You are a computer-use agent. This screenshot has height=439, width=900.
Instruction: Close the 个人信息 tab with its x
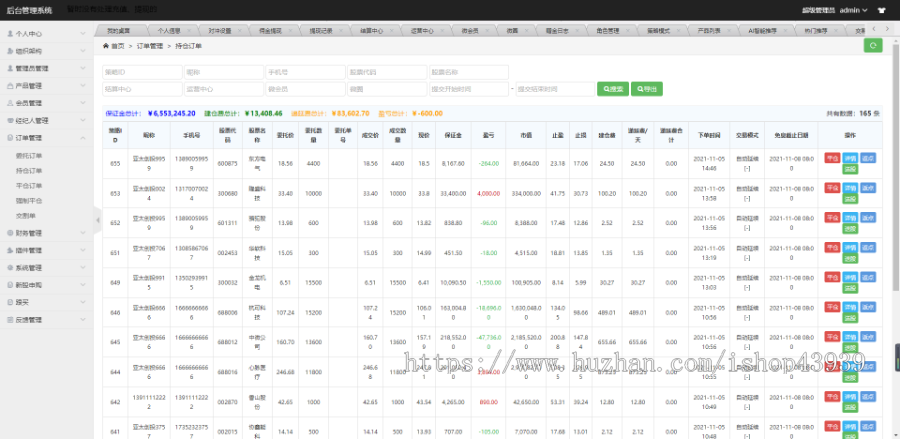[190, 31]
